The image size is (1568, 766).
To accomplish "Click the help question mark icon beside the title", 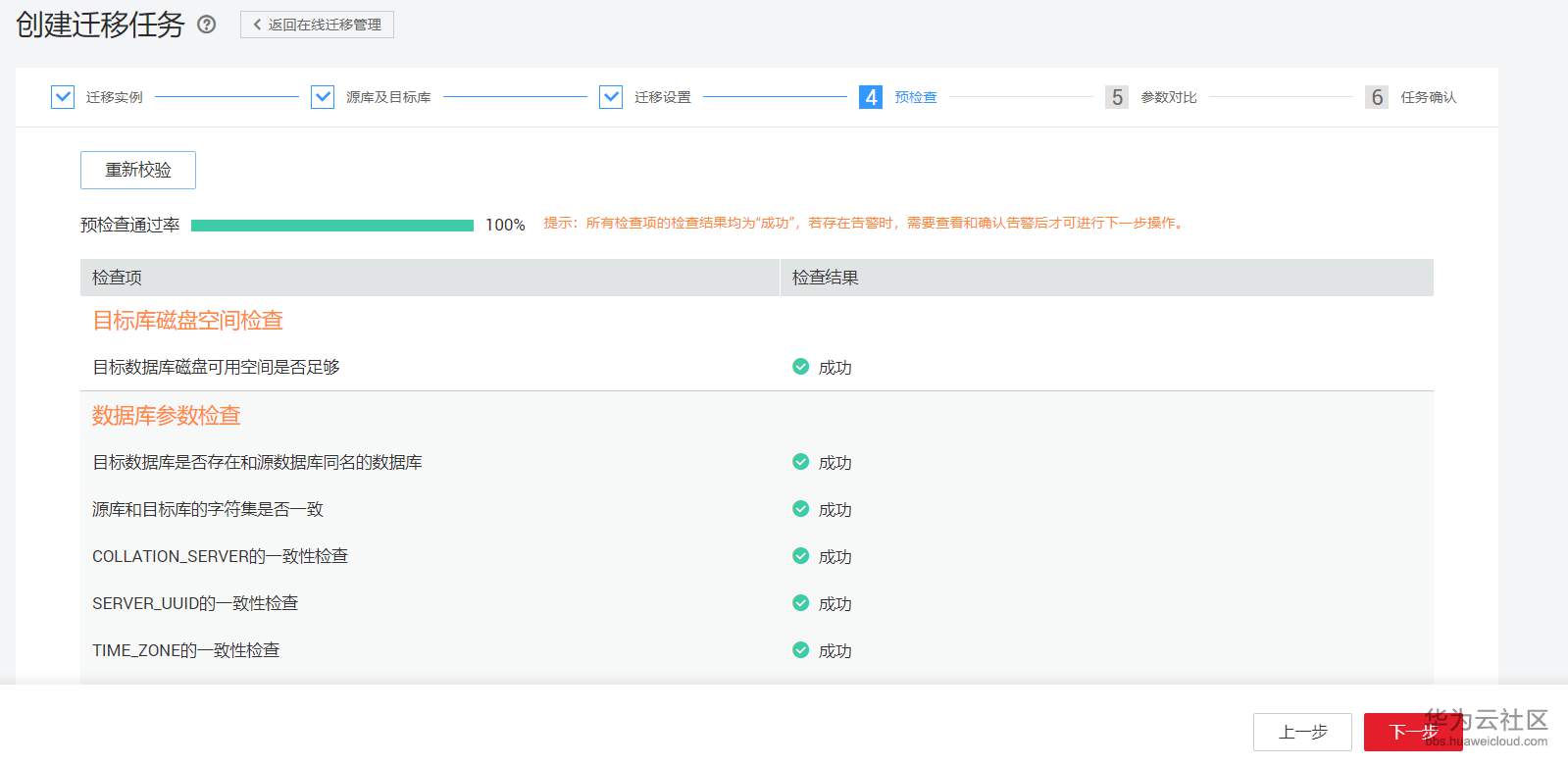I will (207, 25).
